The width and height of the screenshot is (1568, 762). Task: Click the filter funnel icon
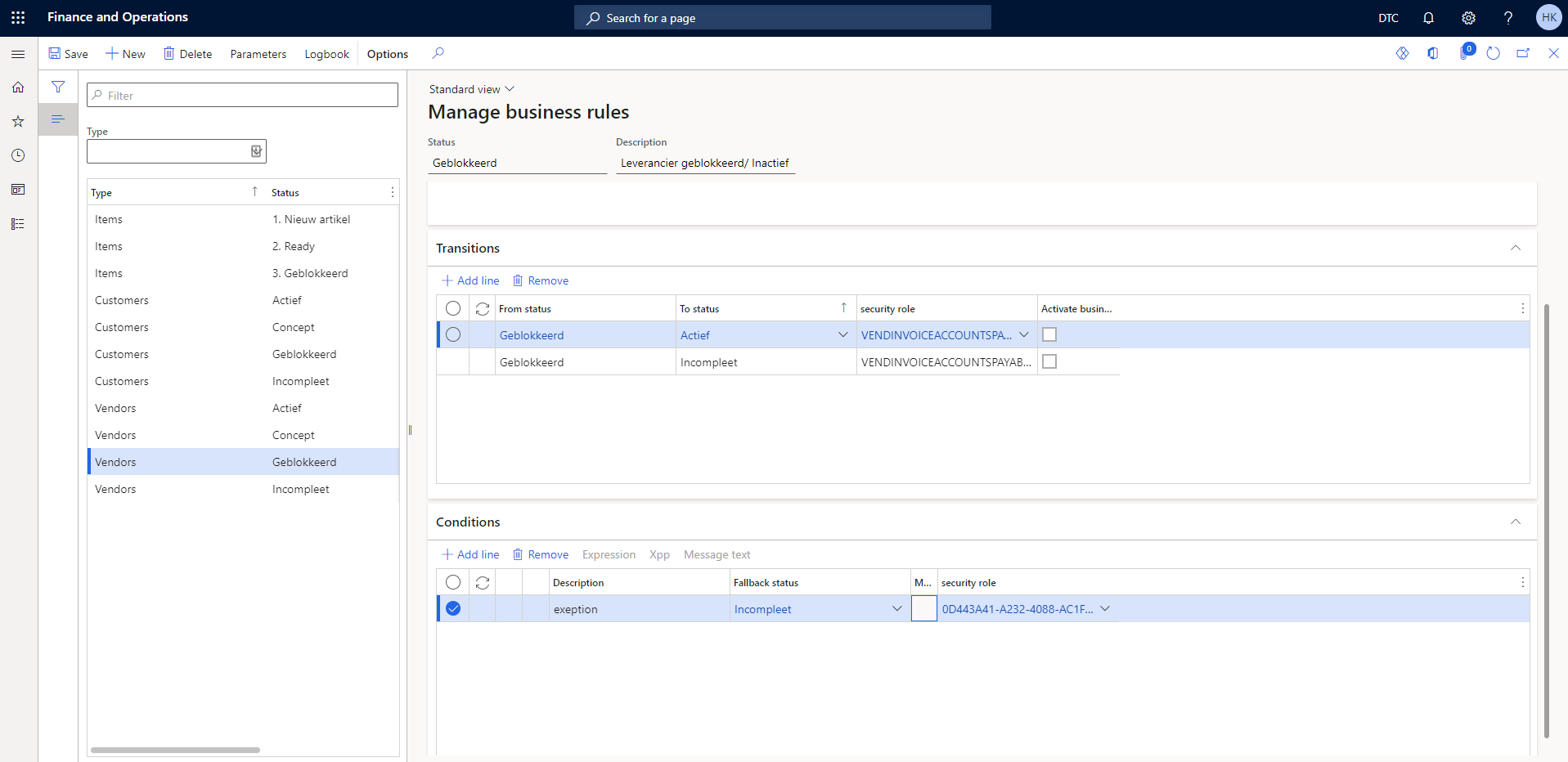(x=58, y=87)
